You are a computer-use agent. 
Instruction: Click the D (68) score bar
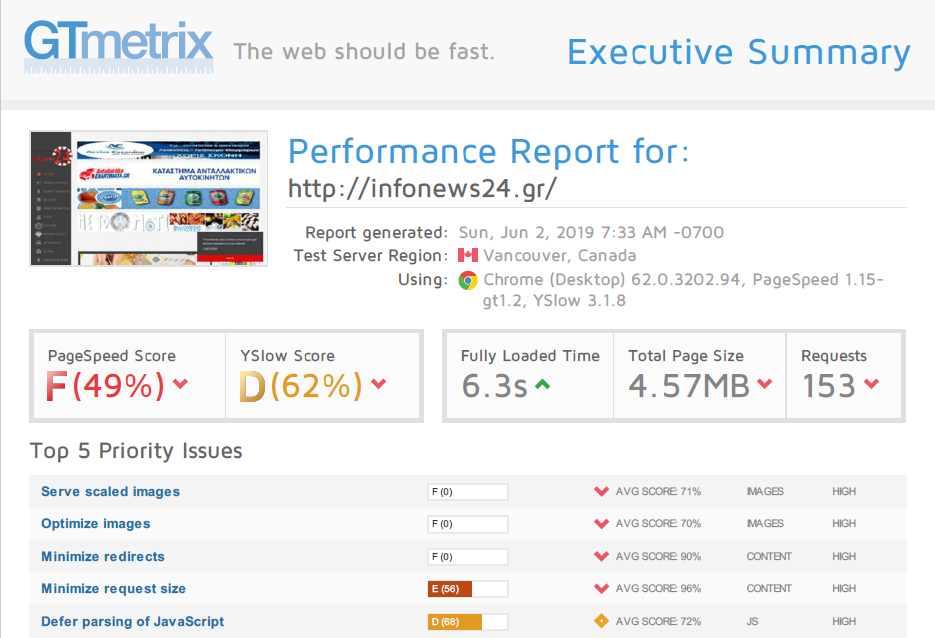[467, 621]
